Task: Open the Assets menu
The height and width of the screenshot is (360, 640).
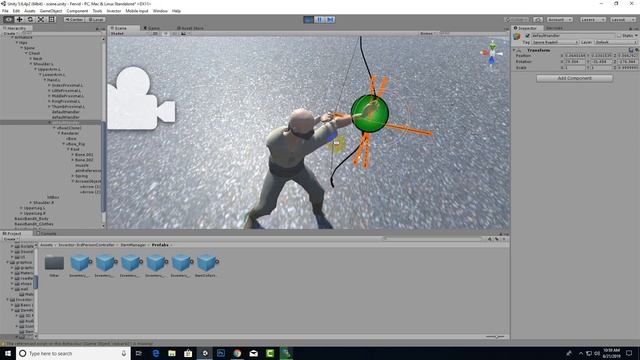Action: pyautogui.click(x=29, y=11)
